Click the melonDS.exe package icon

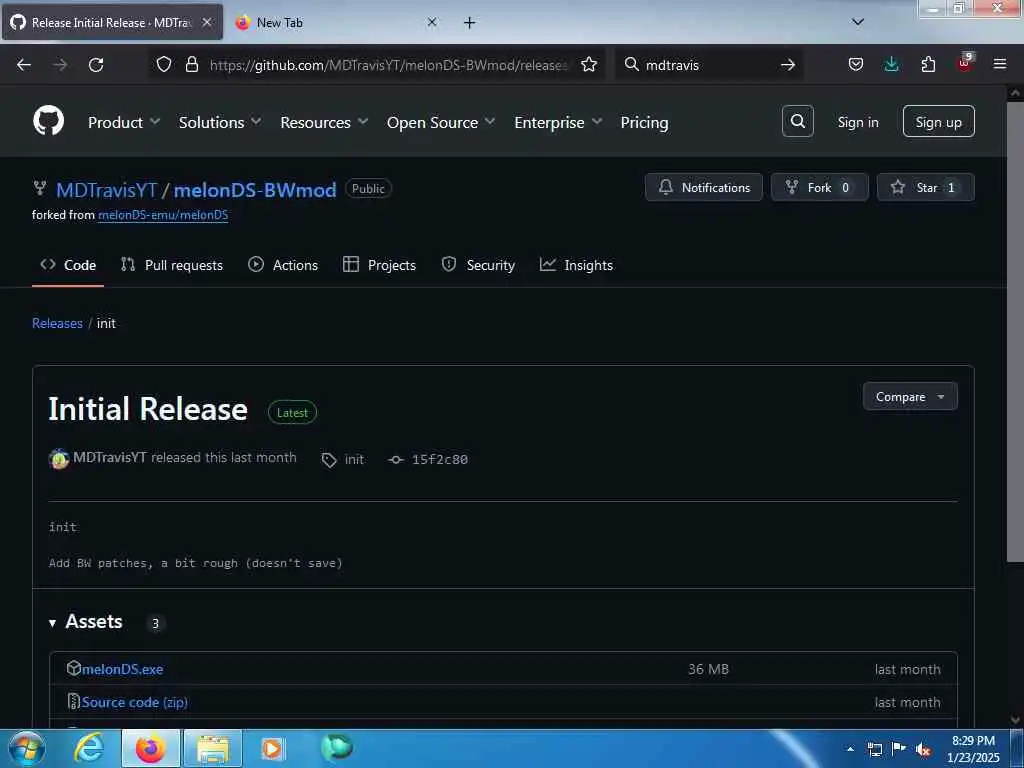coord(74,668)
